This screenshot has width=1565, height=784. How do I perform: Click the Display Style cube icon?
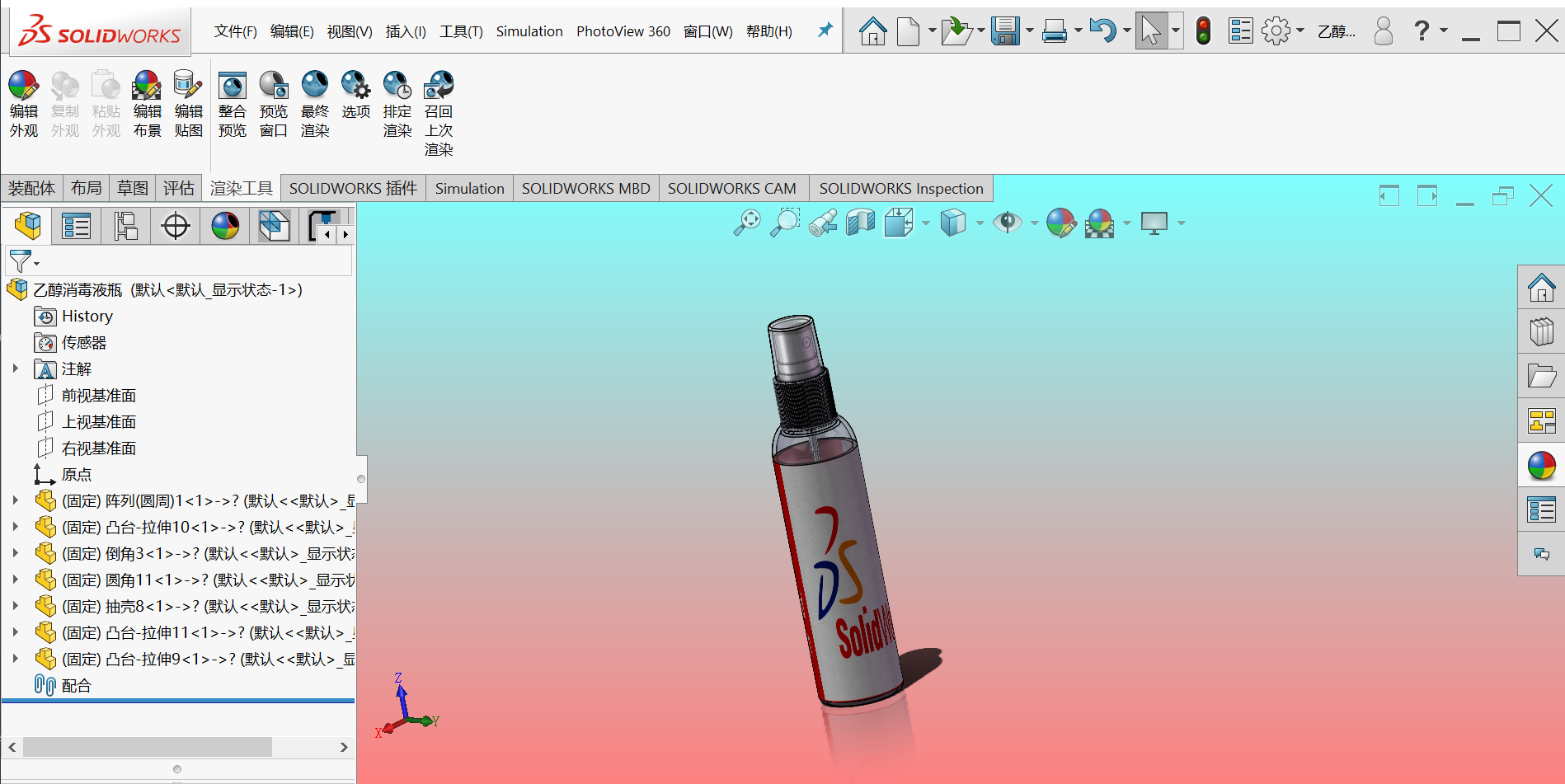coord(953,223)
